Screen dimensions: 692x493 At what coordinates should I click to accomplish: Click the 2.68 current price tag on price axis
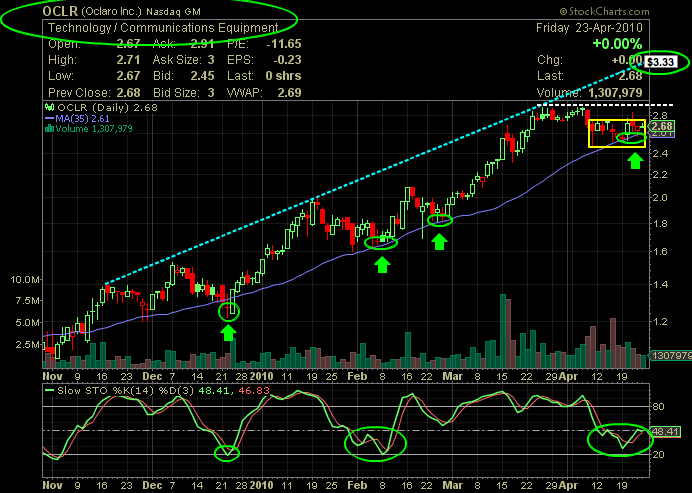click(x=659, y=125)
